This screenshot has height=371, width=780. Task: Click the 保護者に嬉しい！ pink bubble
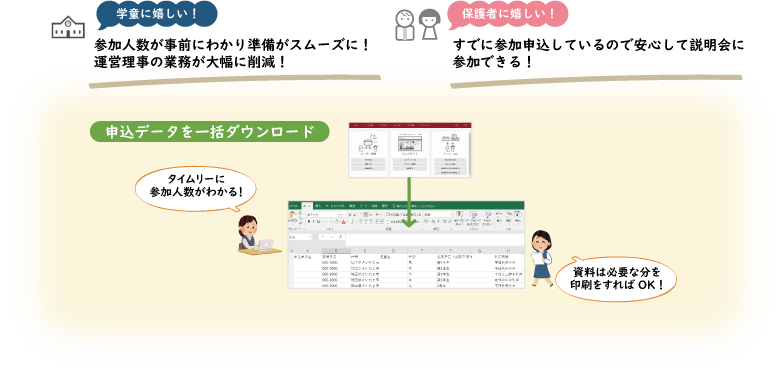(508, 13)
